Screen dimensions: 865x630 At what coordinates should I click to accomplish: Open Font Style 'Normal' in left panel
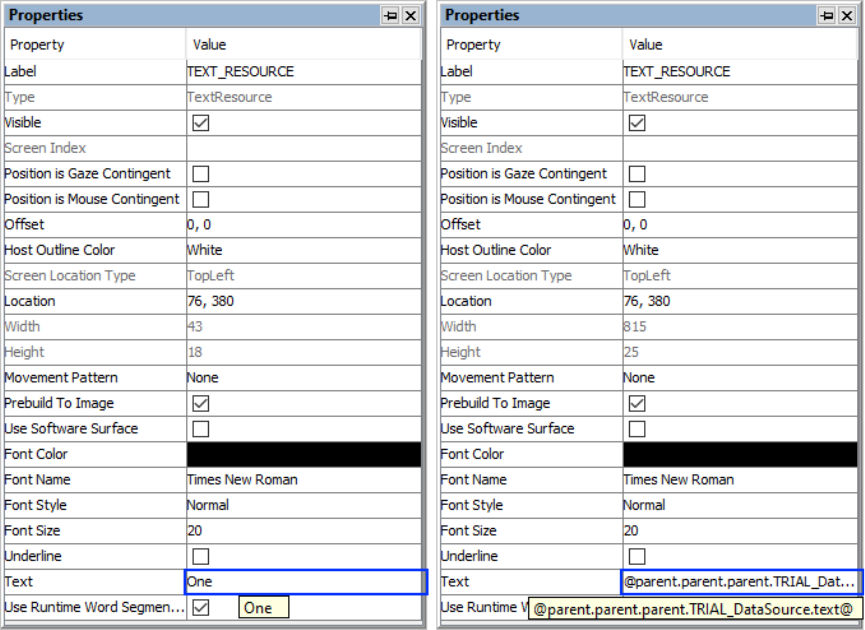click(304, 505)
